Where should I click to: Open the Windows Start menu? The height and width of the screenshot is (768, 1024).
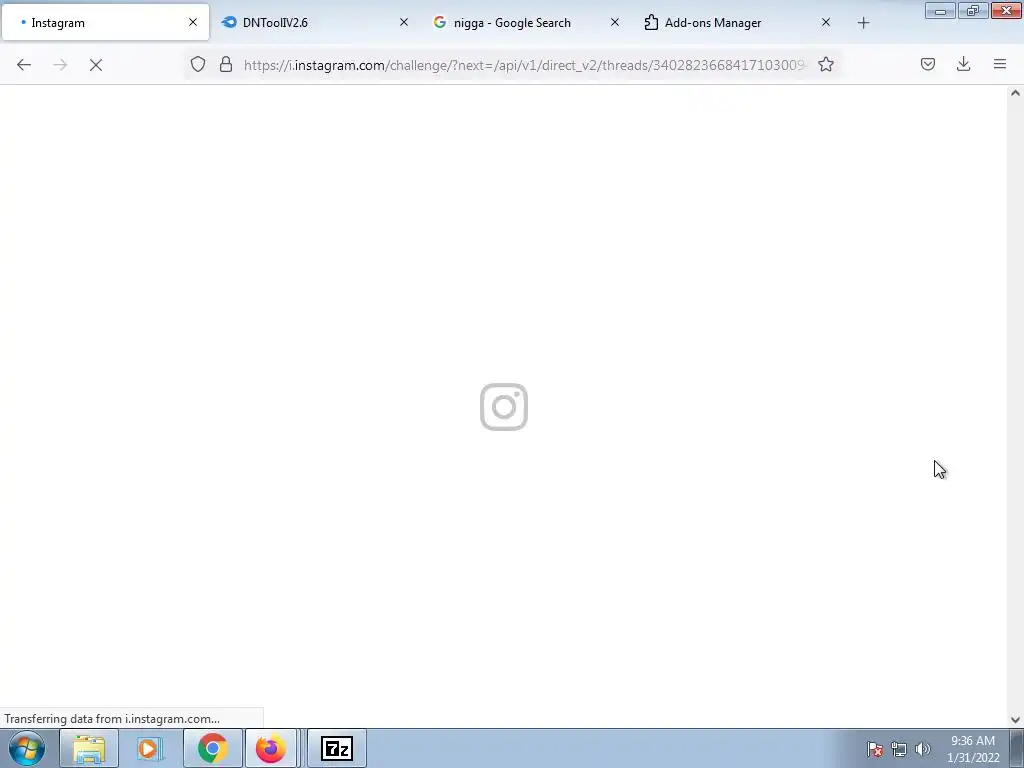coord(27,748)
